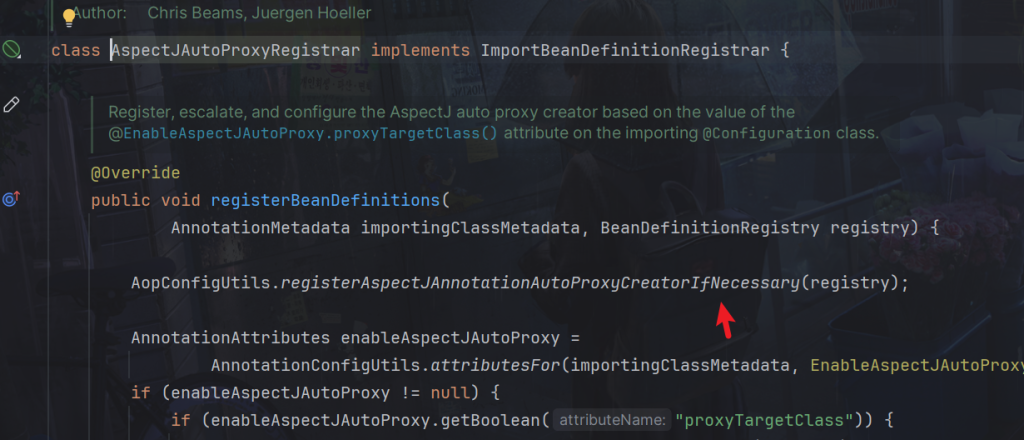Viewport: 1024px width, 440px height.
Task: Click the overriding method gutter icon
Action: point(11,199)
